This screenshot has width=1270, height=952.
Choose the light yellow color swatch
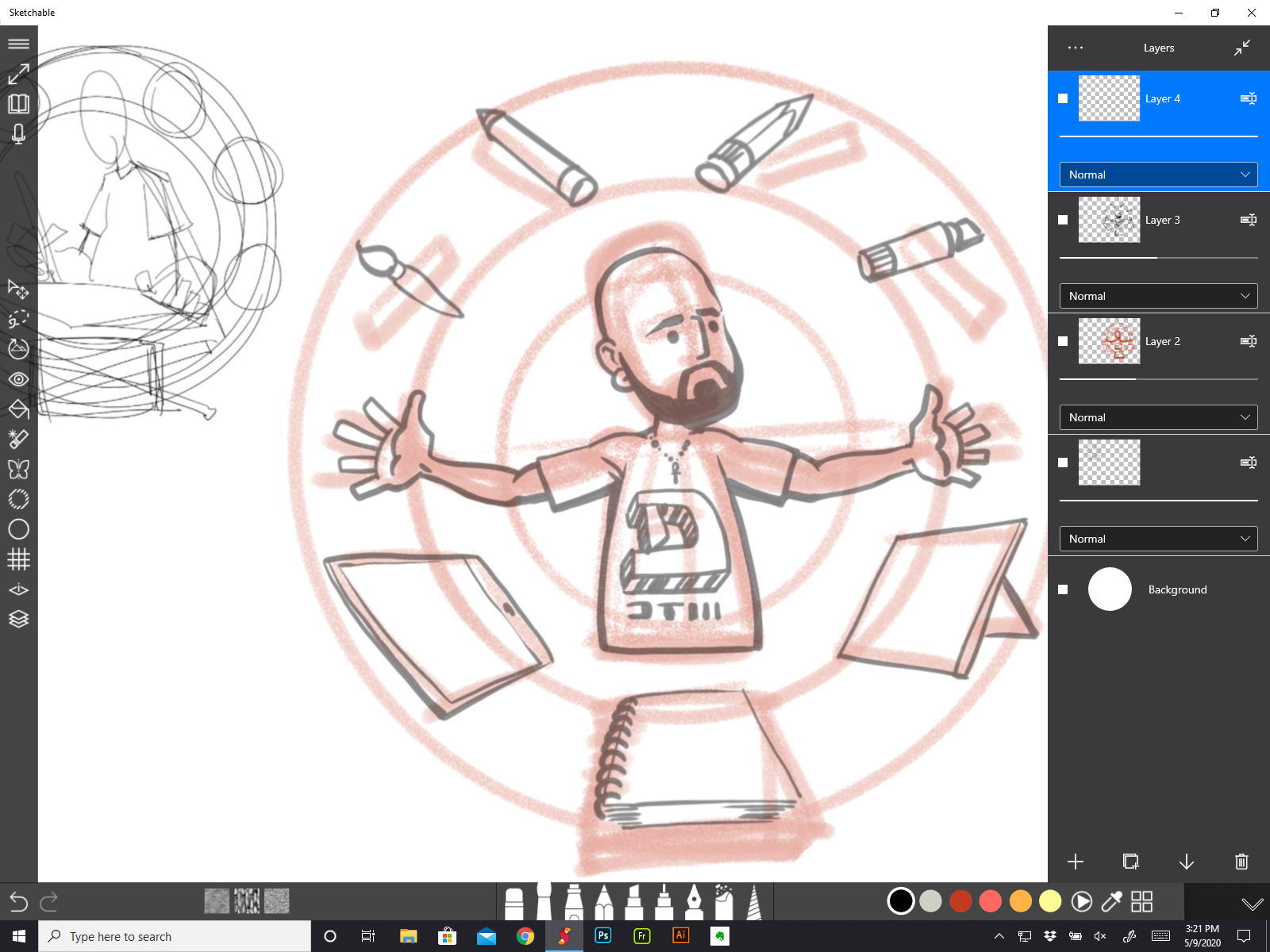[1050, 901]
